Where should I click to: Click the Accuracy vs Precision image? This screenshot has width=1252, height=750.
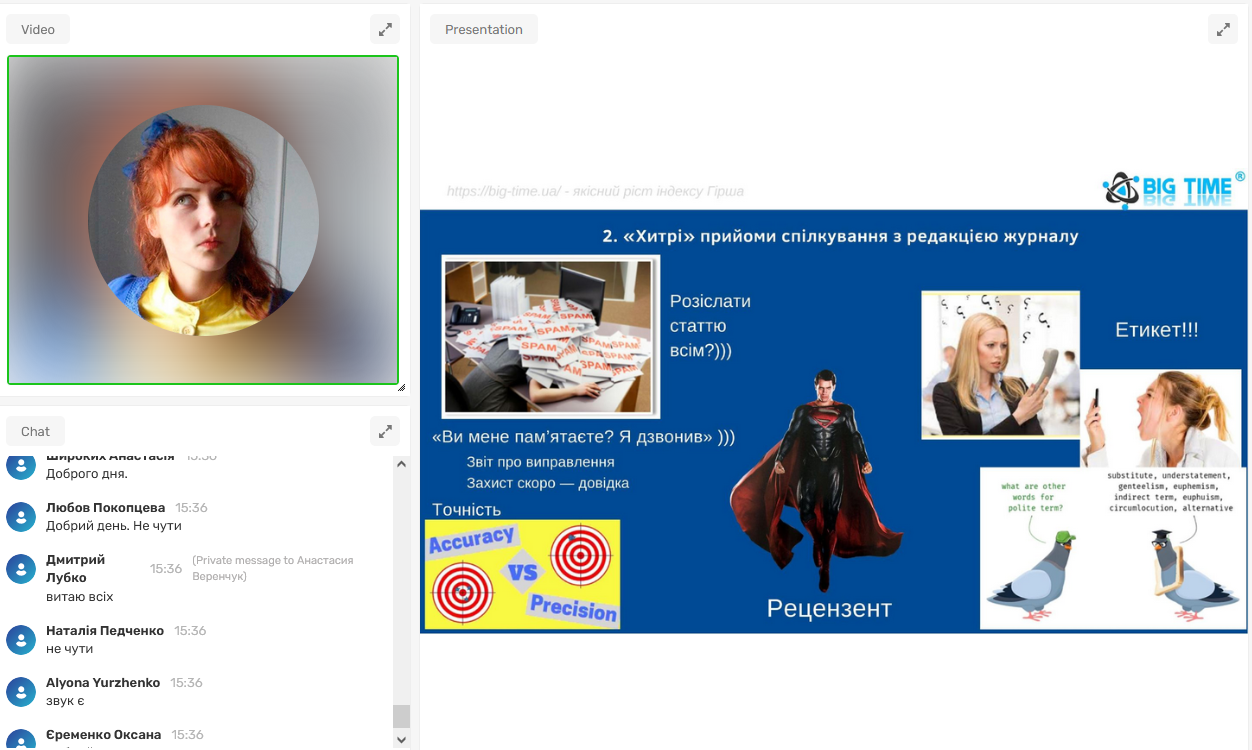[x=522, y=574]
